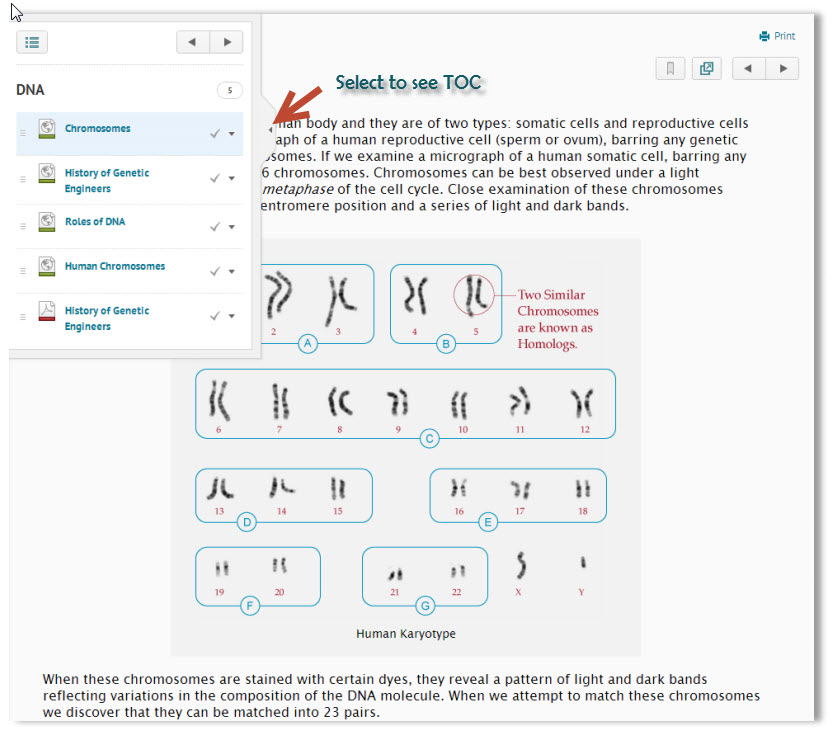Click the table of contents list icon
Viewport: 839px width, 735px height.
[x=32, y=42]
